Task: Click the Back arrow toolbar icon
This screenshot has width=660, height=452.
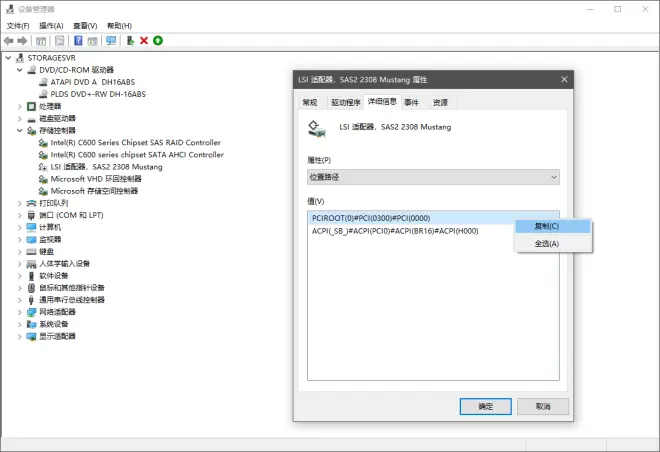Action: 8,41
